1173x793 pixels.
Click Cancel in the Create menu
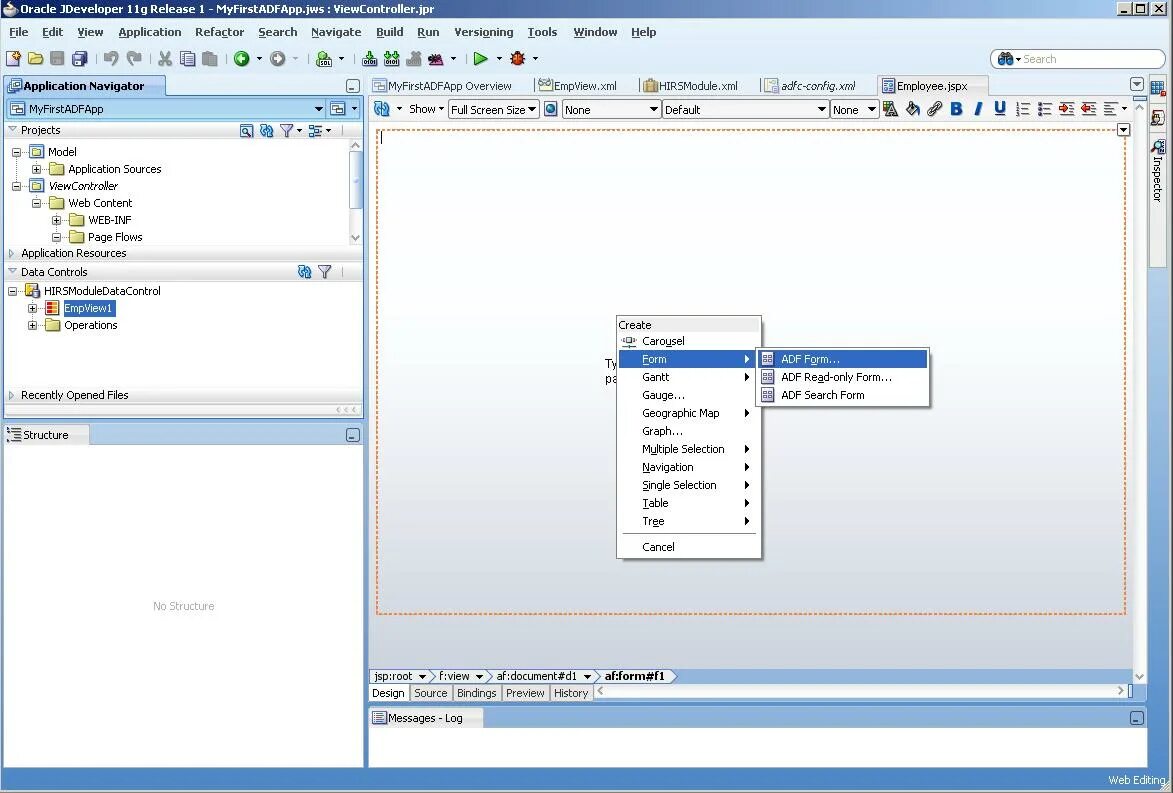tap(688, 547)
